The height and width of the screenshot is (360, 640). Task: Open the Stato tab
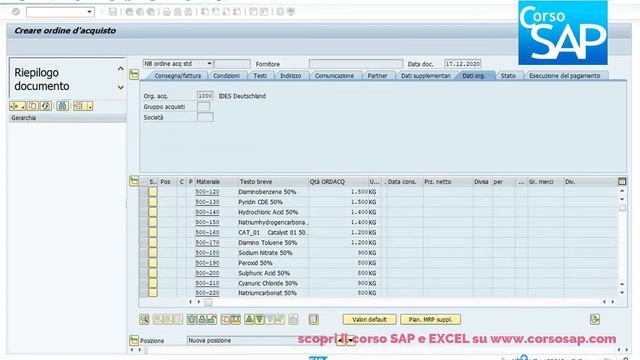coord(508,76)
